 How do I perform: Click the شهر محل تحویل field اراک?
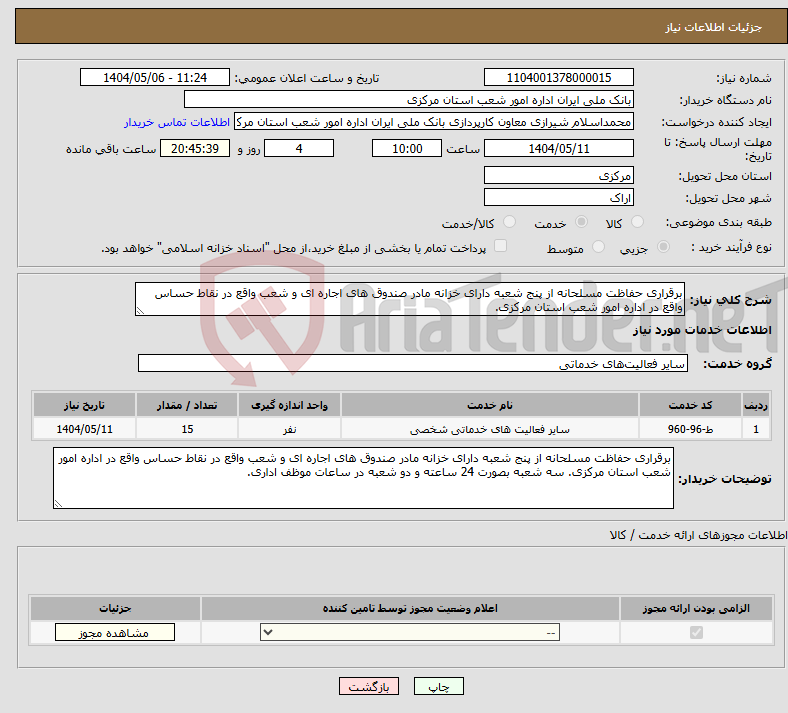click(x=558, y=197)
